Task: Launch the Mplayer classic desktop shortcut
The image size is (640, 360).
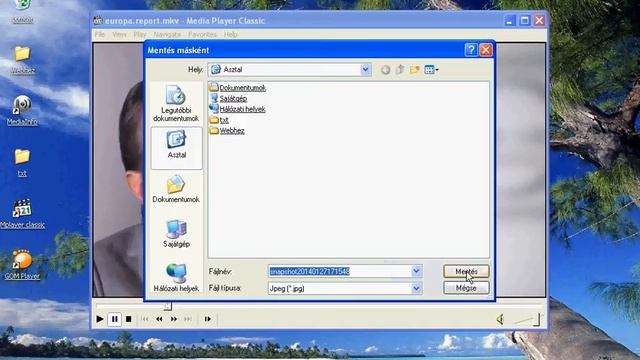Action: pos(22,213)
